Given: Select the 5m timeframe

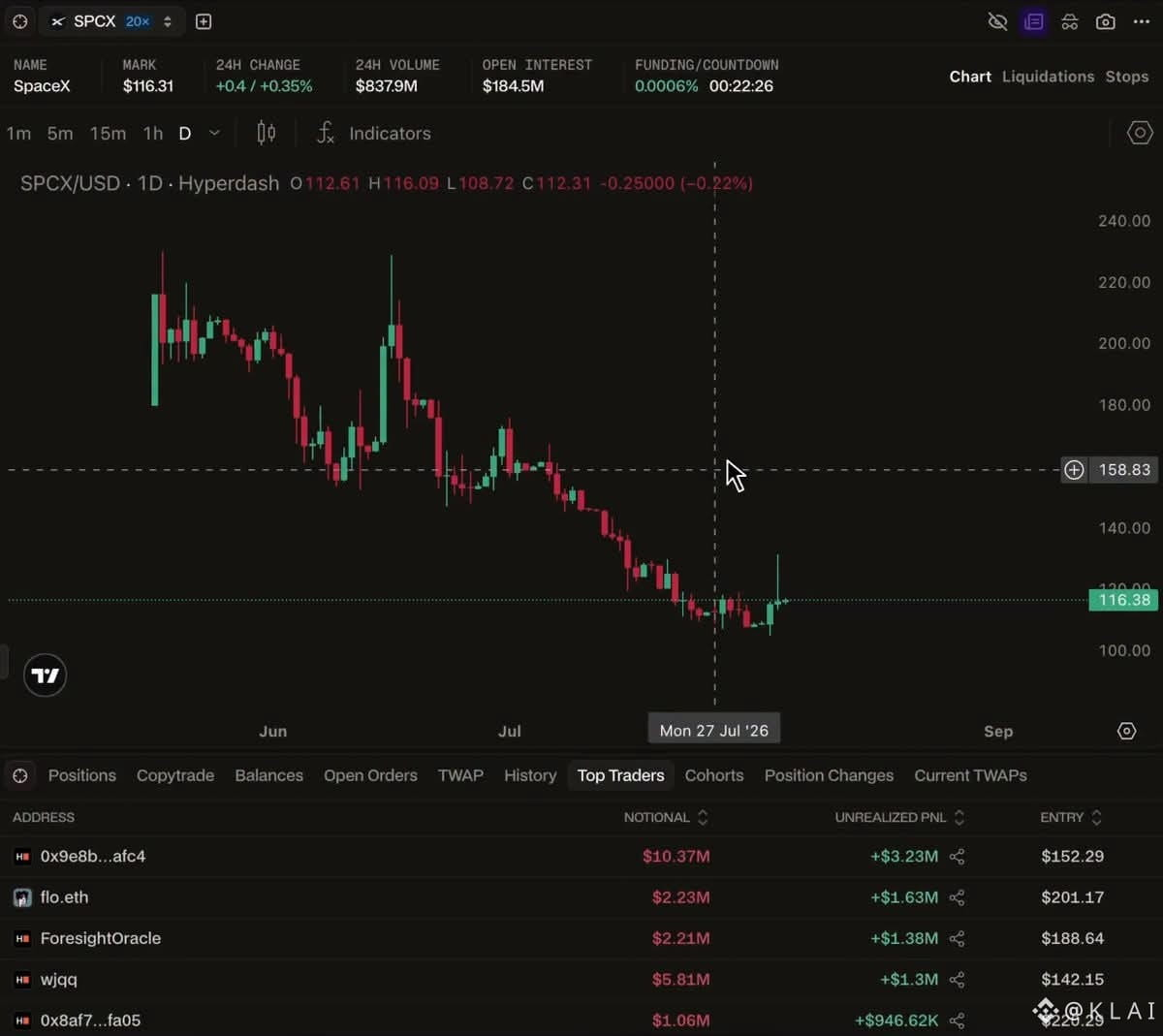Looking at the screenshot, I should (60, 134).
